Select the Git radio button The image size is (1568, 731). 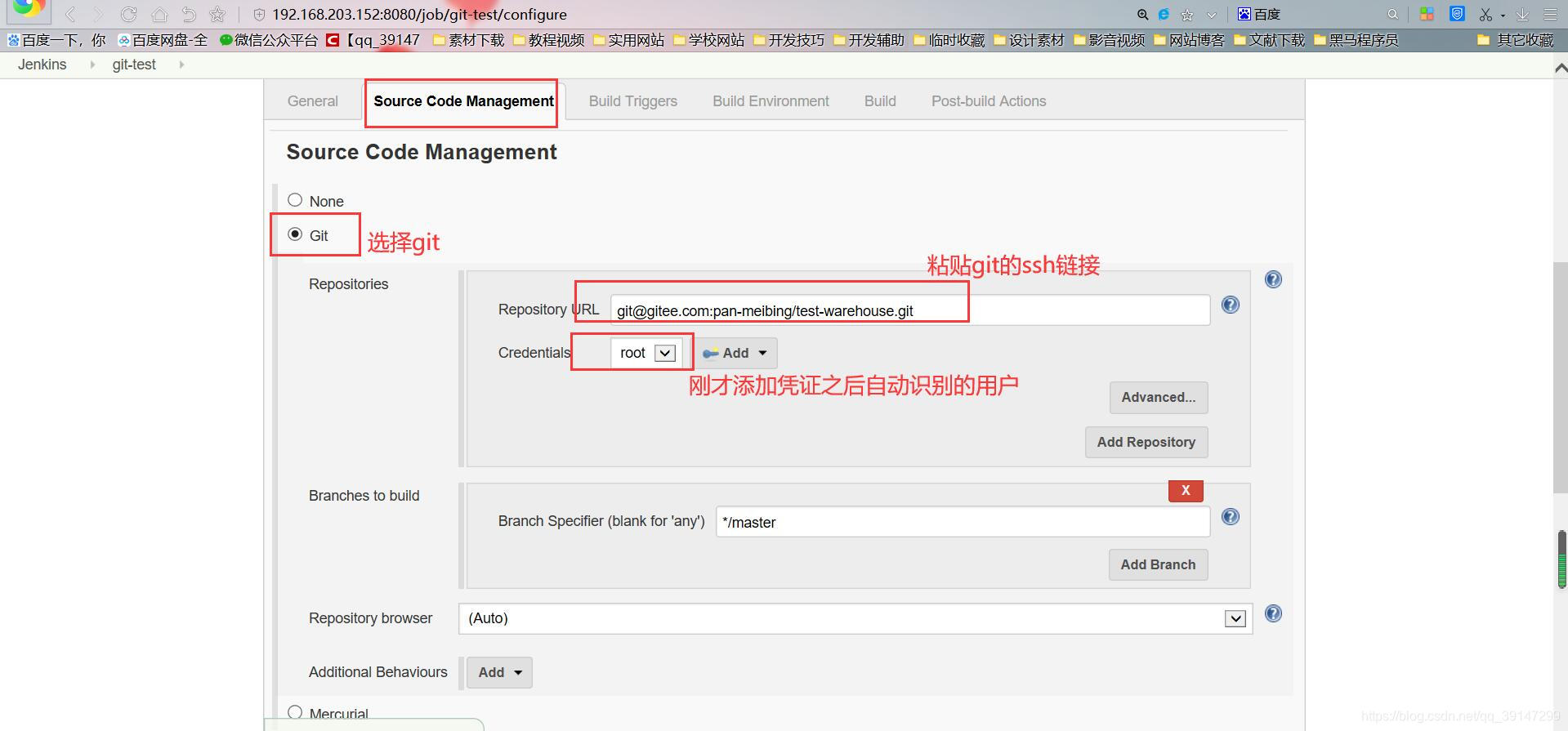pos(295,234)
